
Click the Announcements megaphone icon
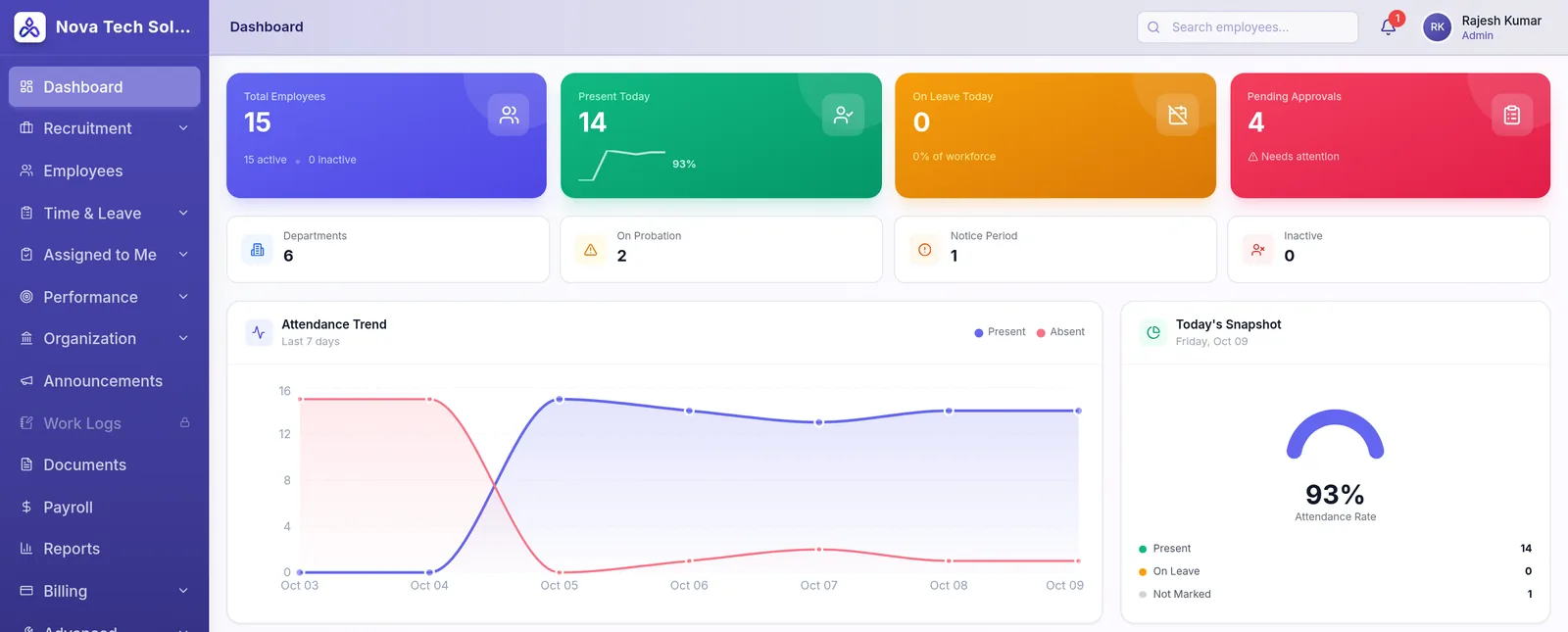click(x=26, y=381)
